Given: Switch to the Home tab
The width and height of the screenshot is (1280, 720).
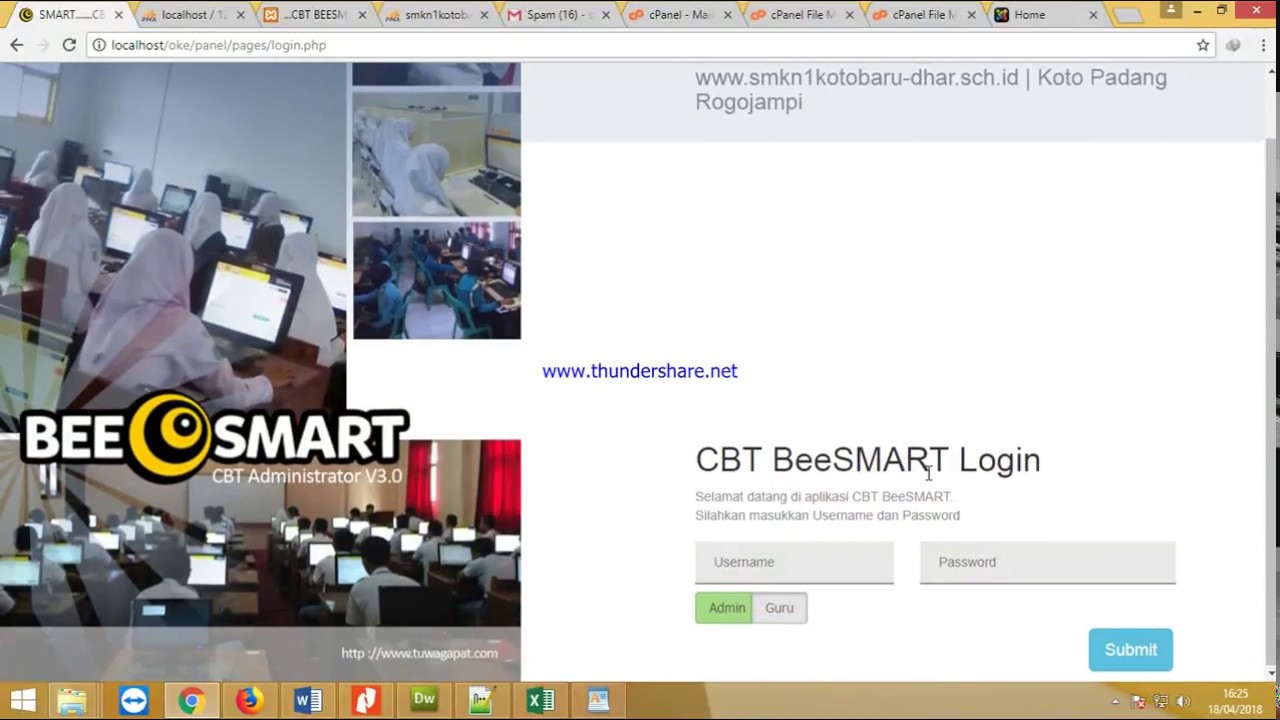Looking at the screenshot, I should (x=1045, y=15).
